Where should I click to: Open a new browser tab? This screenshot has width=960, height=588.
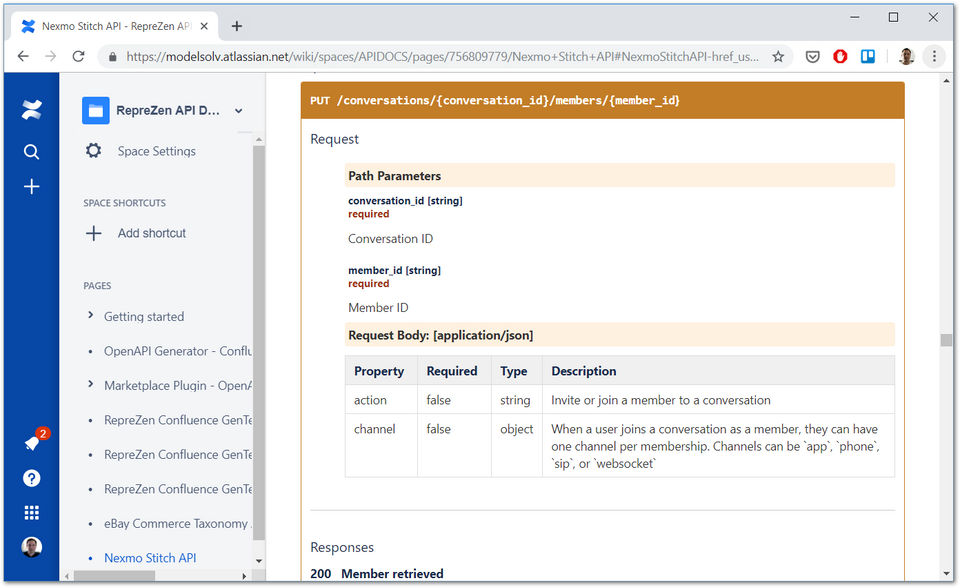[237, 26]
